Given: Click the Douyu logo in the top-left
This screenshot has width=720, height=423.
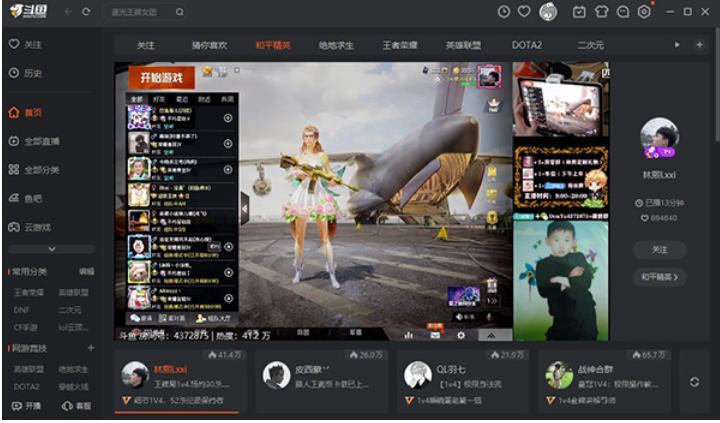Looking at the screenshot, I should point(28,11).
